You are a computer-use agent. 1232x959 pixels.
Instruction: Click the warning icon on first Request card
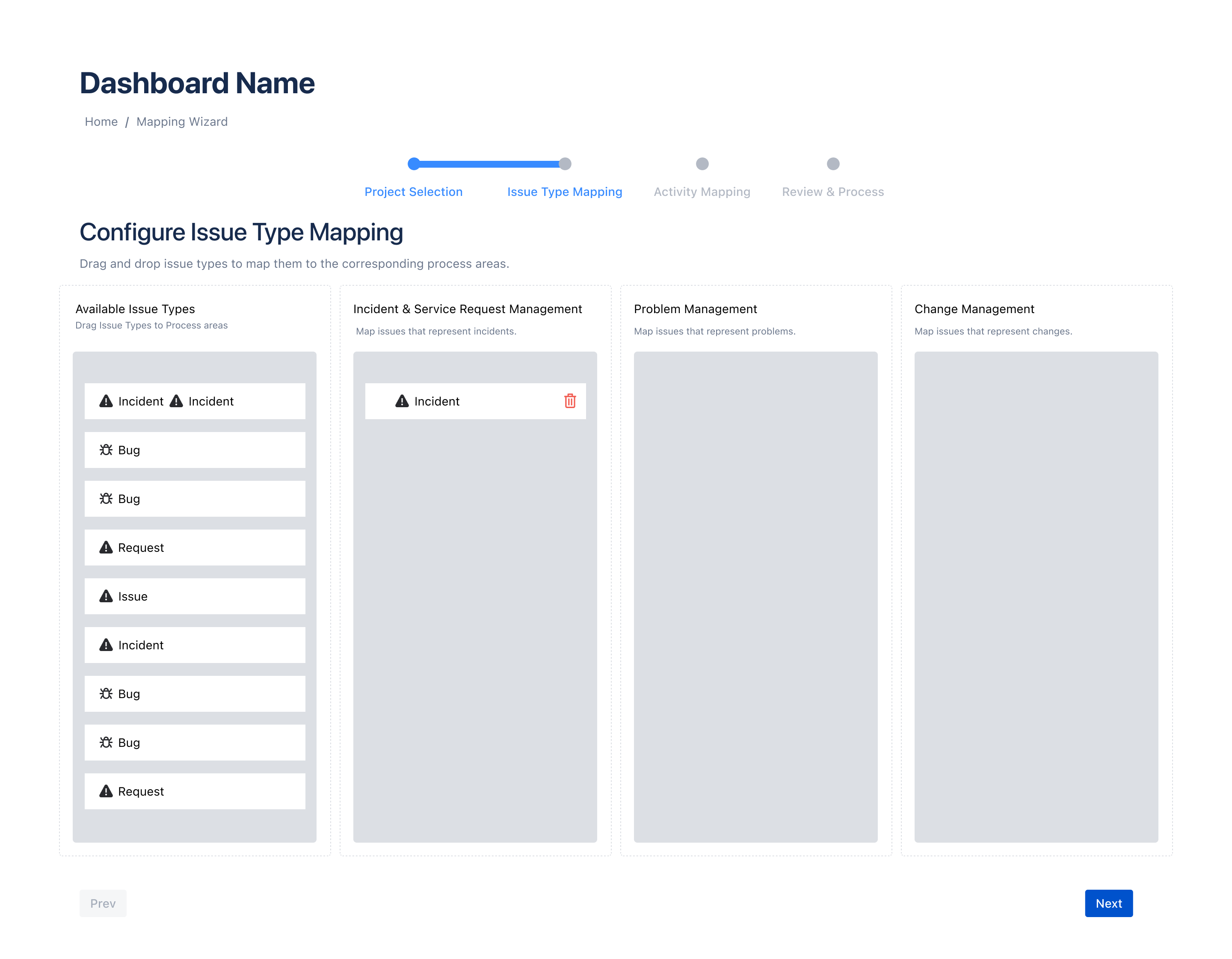pos(106,547)
